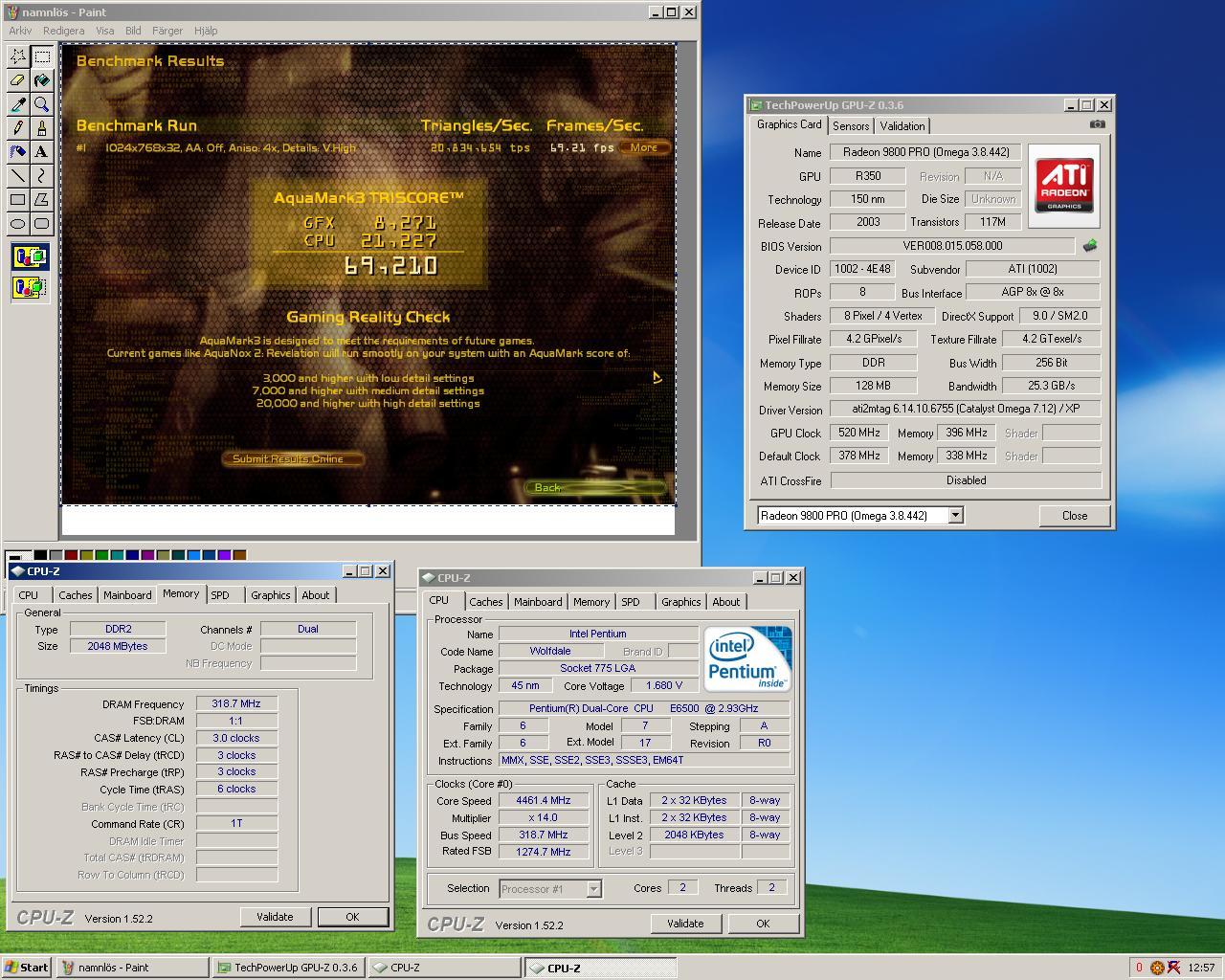This screenshot has height=980, width=1225.
Task: Select the rectangular Select tool in Paint
Action: [41, 56]
